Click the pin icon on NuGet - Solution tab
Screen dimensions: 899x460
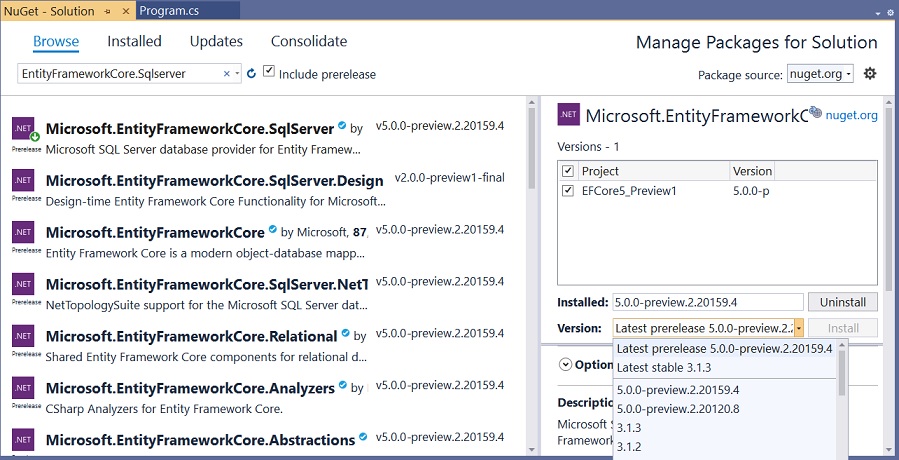[108, 11]
